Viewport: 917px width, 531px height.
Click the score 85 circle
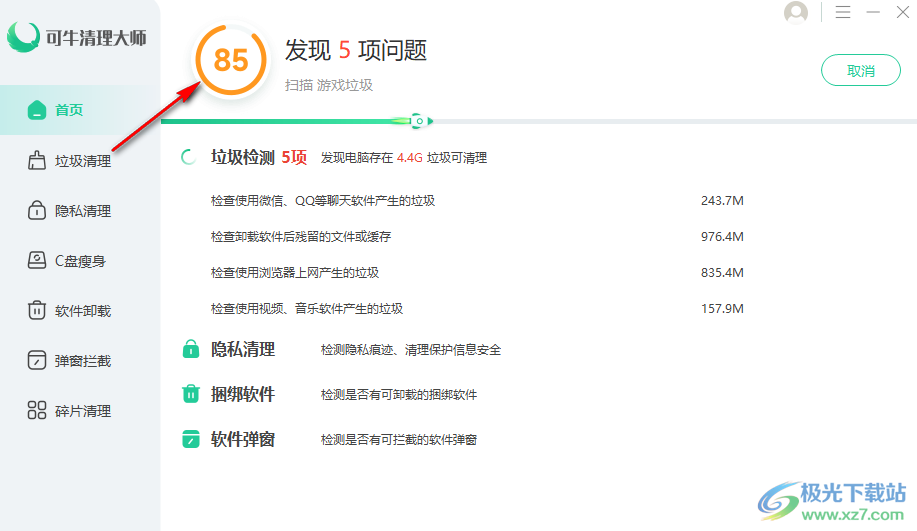point(231,61)
